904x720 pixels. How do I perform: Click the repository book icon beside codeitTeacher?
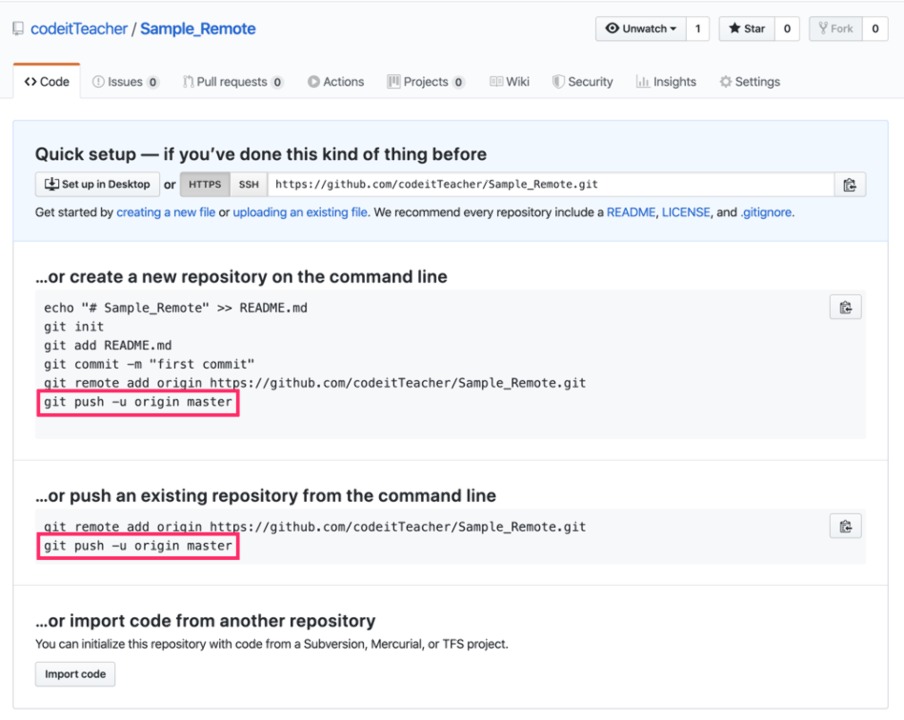point(18,28)
